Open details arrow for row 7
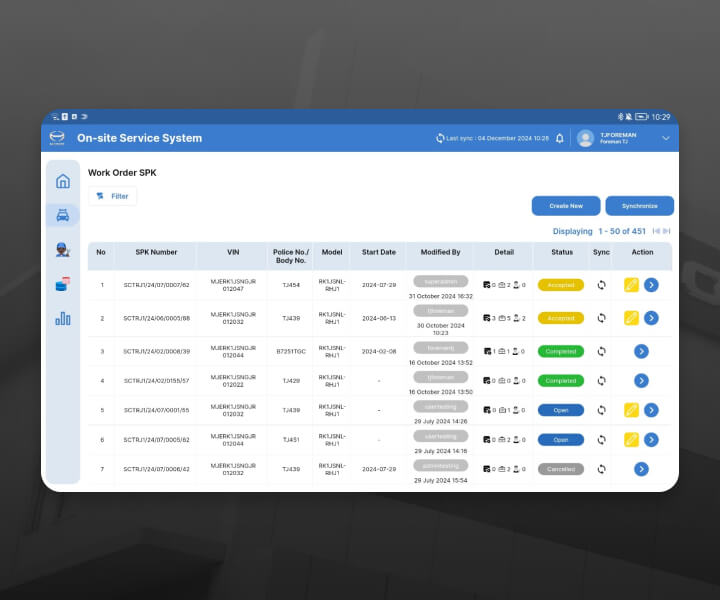 click(641, 469)
